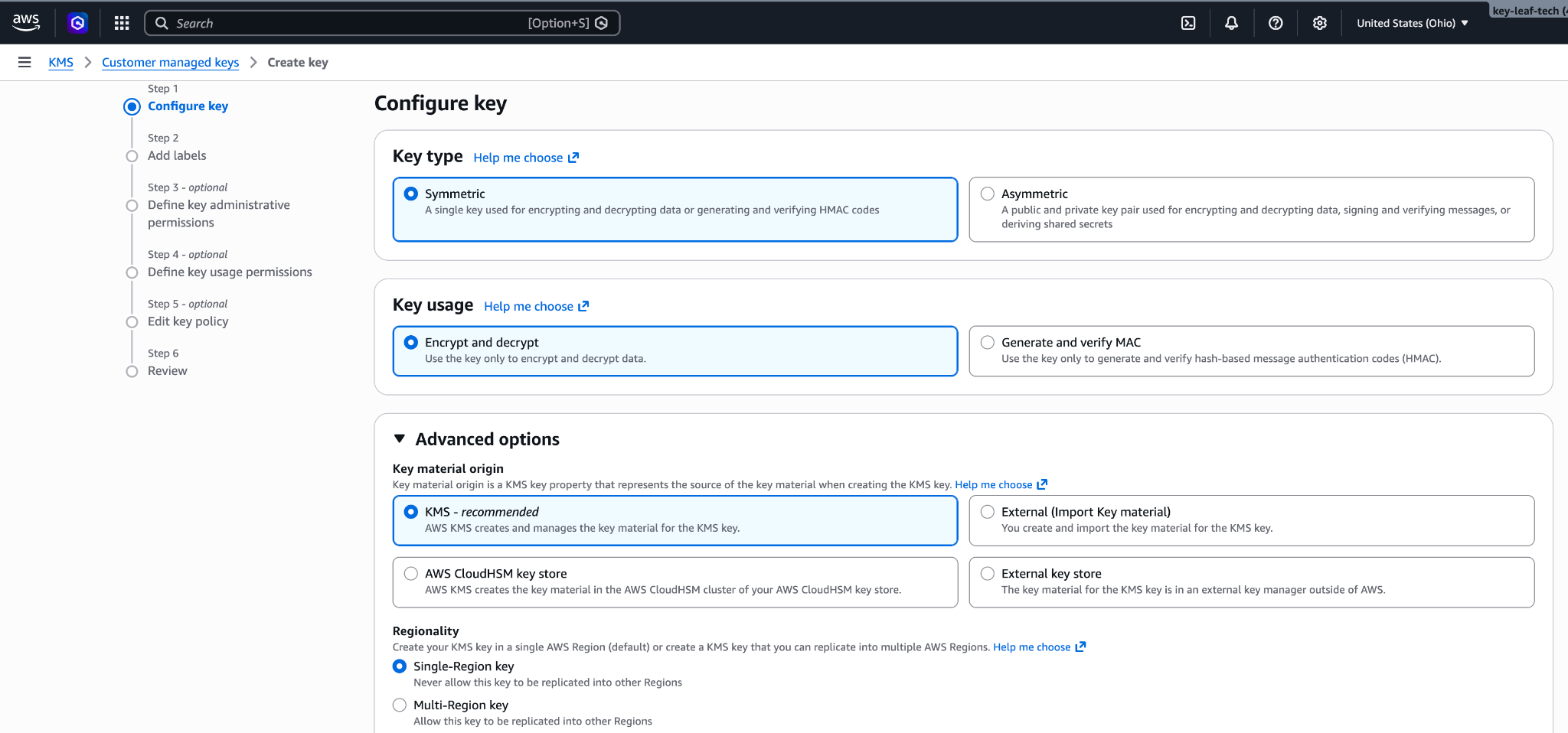The image size is (1568, 733).
Task: Go to Step 5 Edit key policy
Action: point(188,321)
